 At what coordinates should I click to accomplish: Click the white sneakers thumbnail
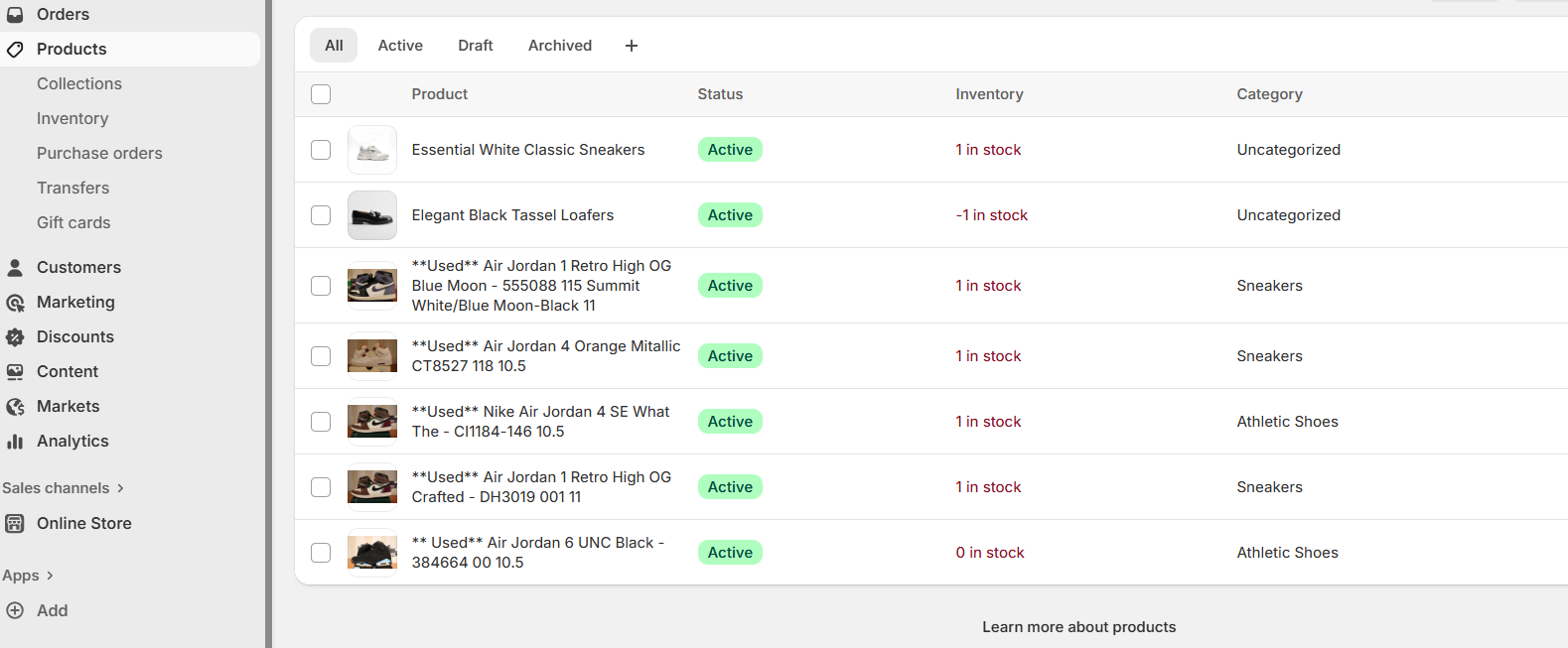pos(372,150)
